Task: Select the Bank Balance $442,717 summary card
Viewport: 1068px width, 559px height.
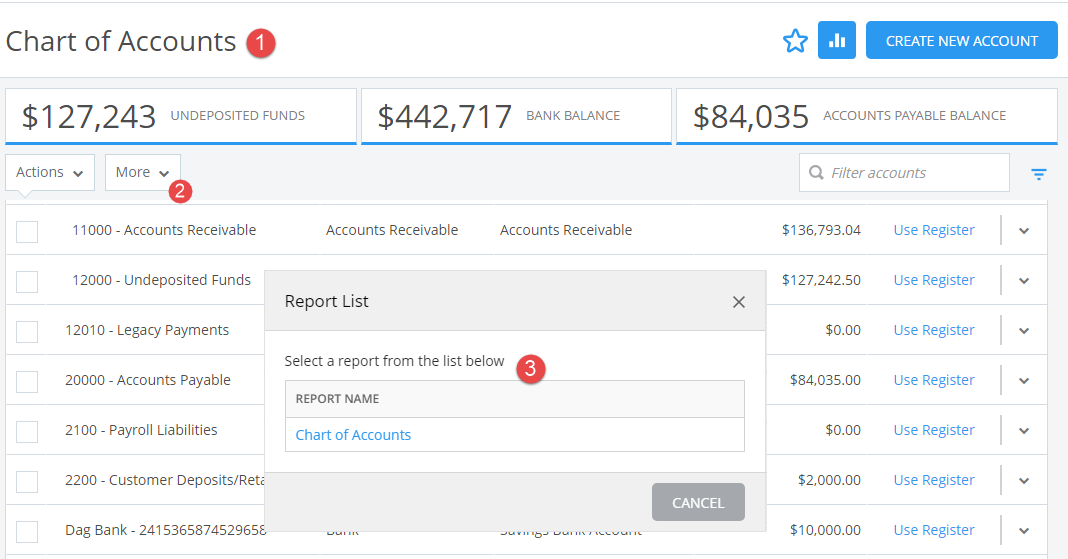Action: (516, 116)
